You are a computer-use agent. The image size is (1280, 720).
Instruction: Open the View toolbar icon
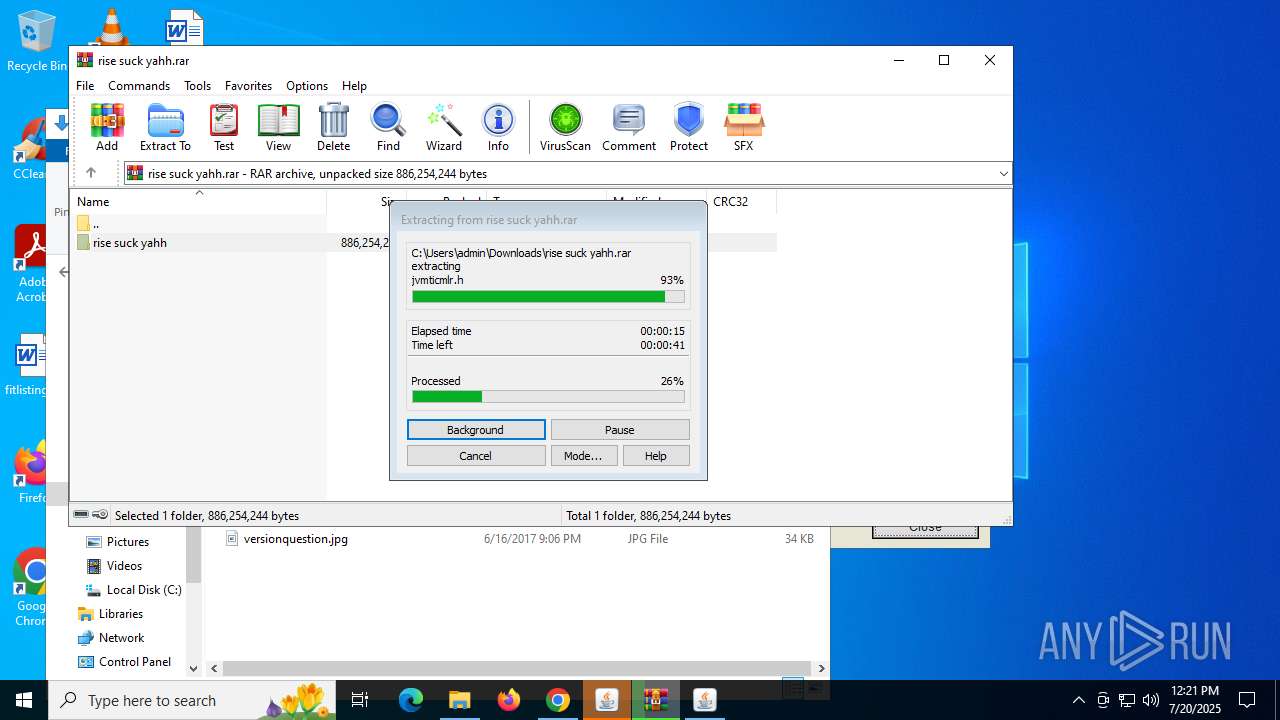pyautogui.click(x=278, y=127)
